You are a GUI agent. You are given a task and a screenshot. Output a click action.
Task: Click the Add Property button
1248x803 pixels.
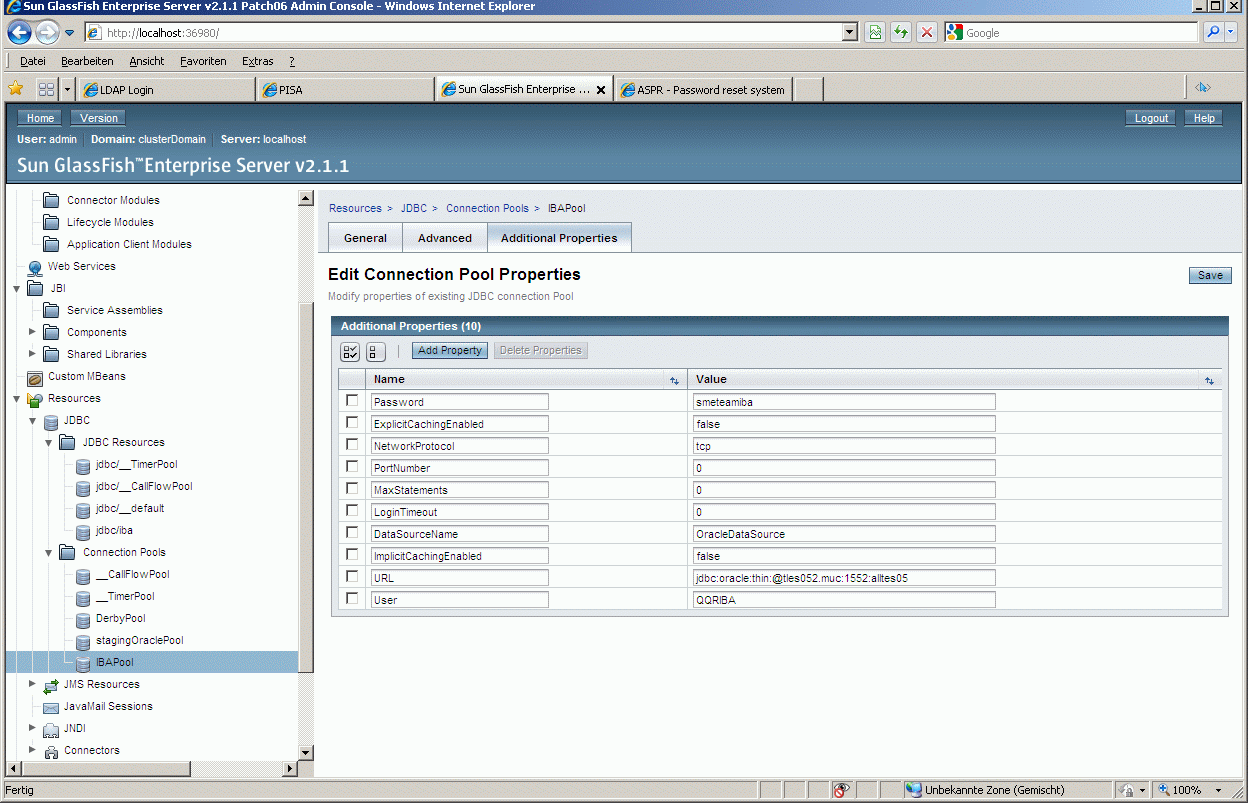pos(450,351)
